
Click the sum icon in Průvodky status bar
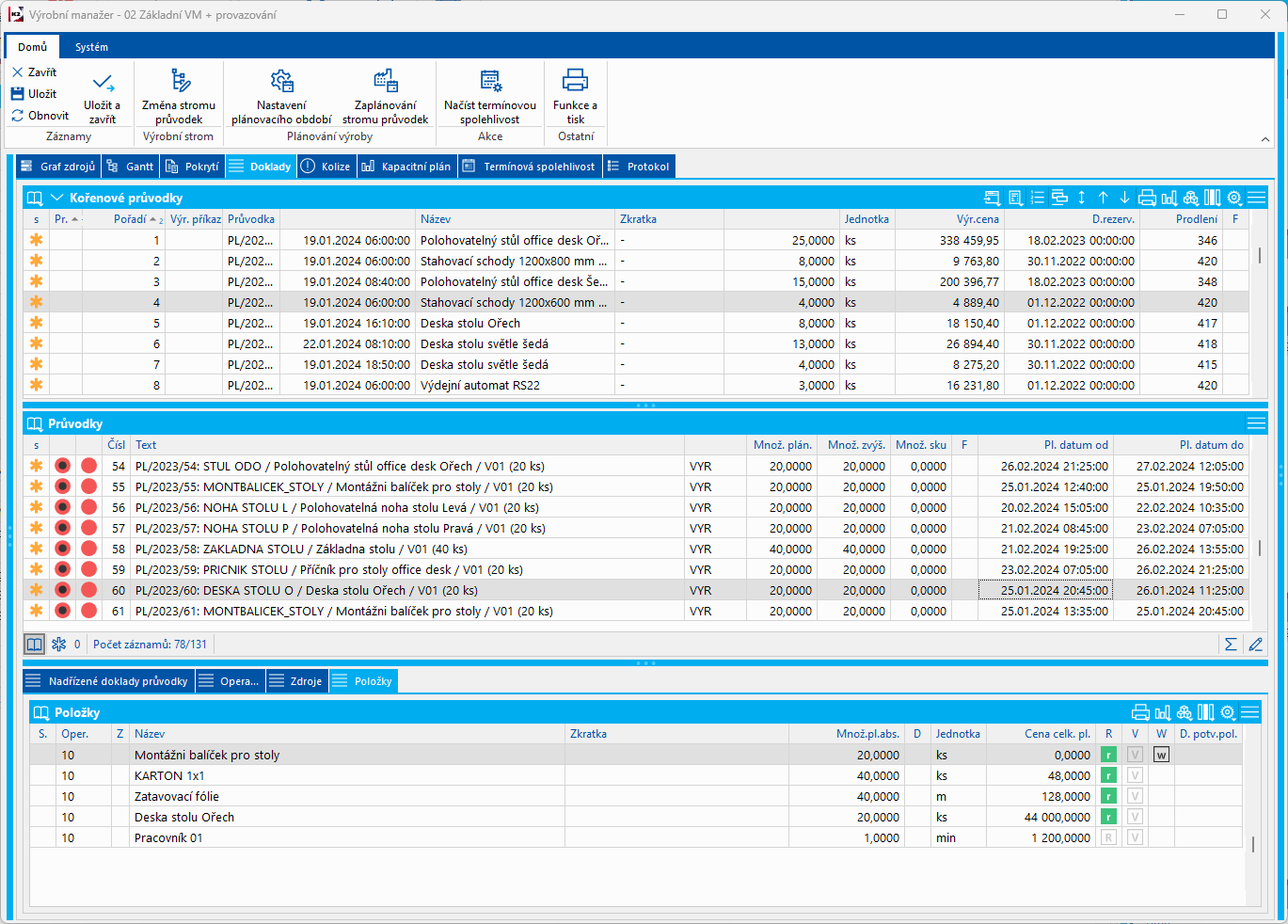pyautogui.click(x=1230, y=645)
